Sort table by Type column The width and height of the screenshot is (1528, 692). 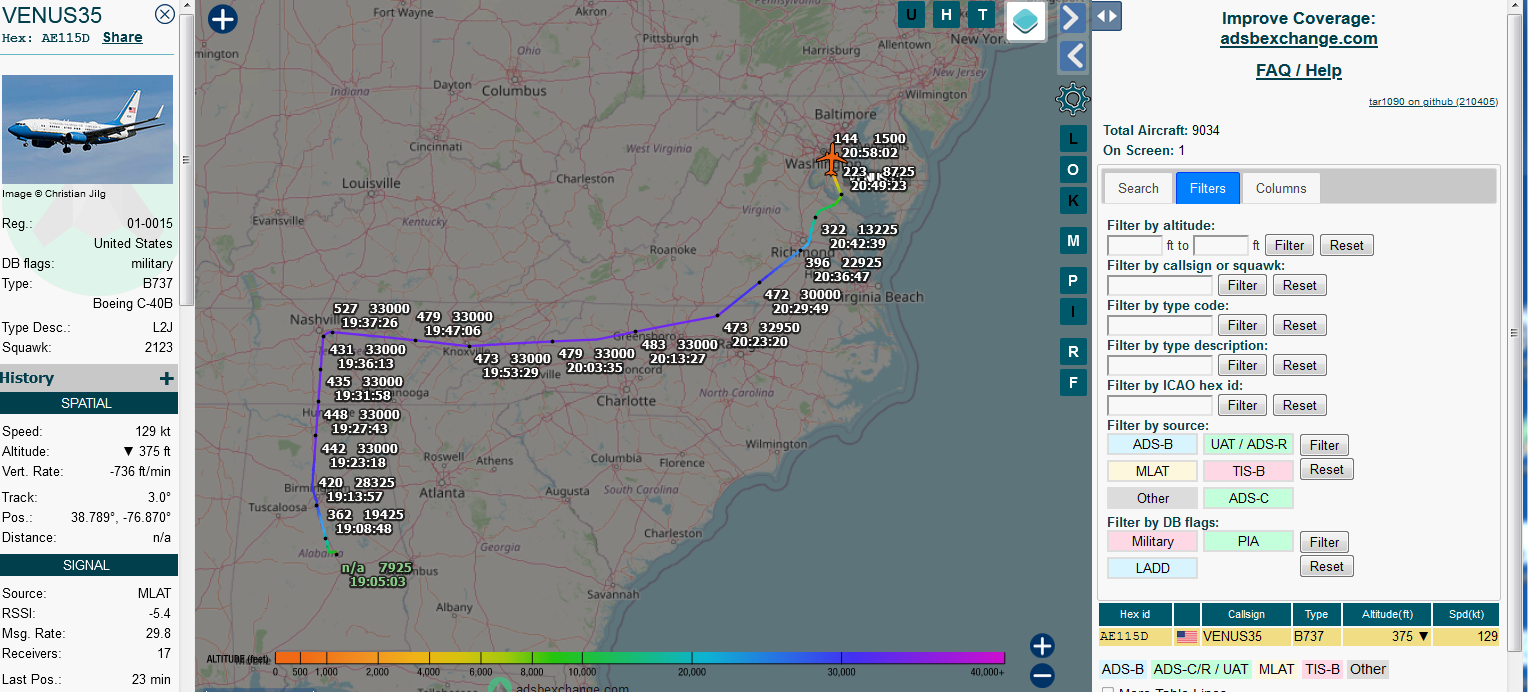pyautogui.click(x=1316, y=614)
